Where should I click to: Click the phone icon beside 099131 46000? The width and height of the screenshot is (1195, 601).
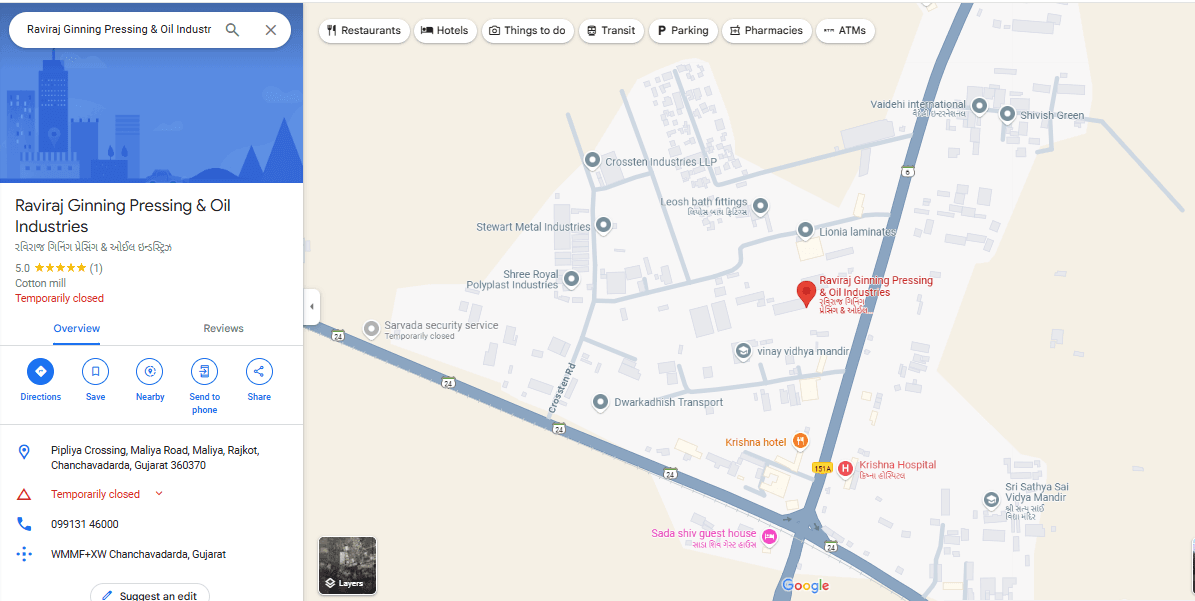point(24,524)
